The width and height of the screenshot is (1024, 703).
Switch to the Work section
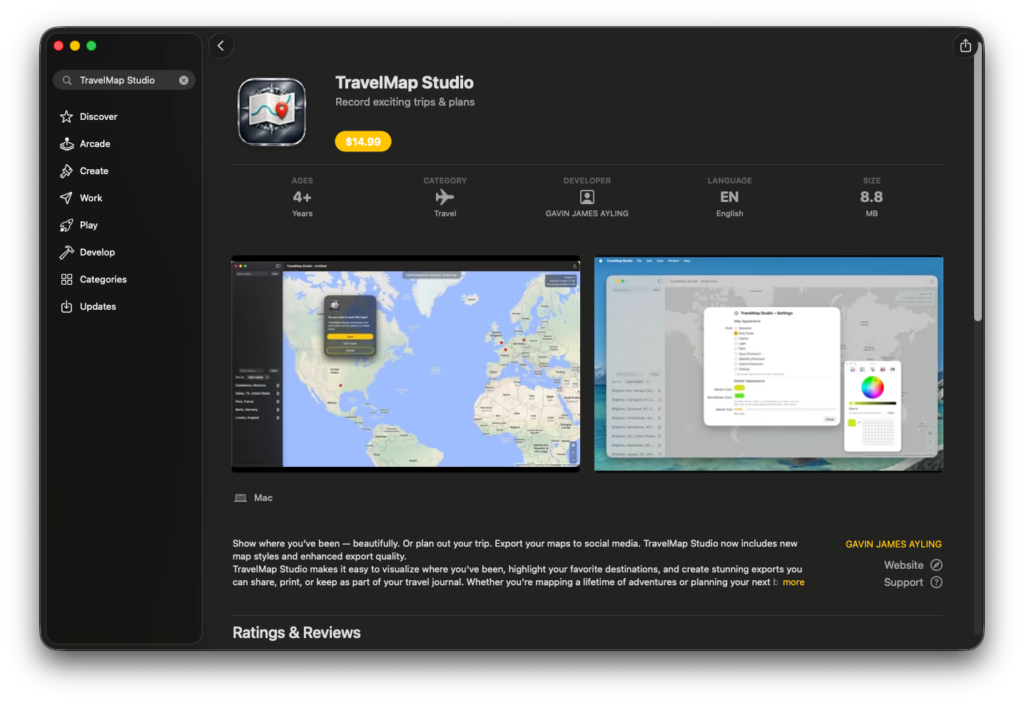(91, 197)
